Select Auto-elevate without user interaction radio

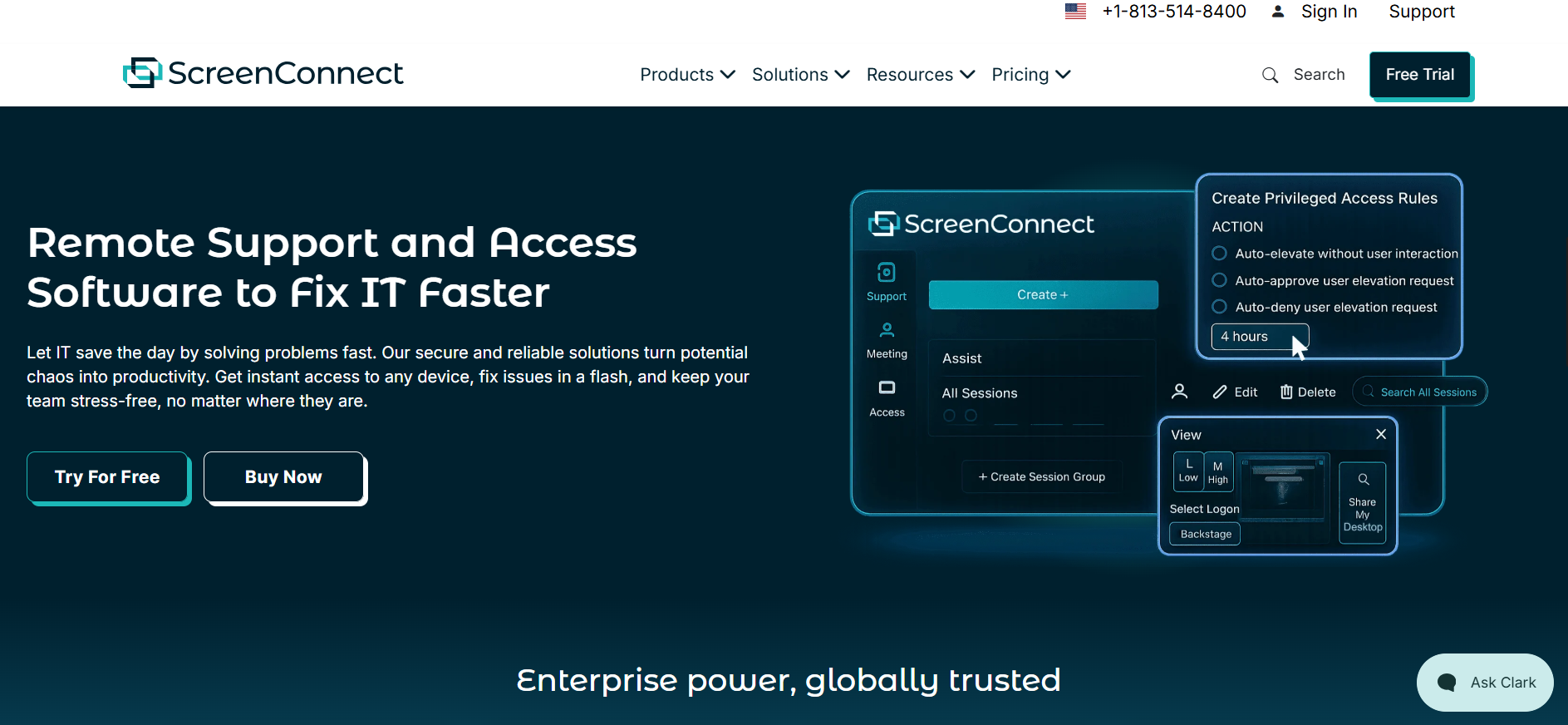(x=1219, y=253)
